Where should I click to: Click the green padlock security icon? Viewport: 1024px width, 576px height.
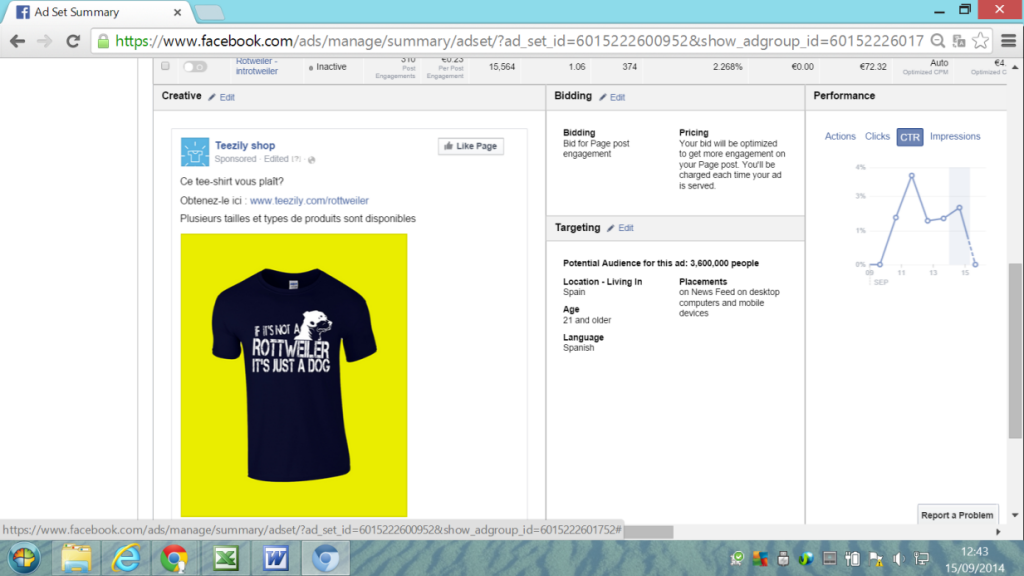(x=103, y=41)
